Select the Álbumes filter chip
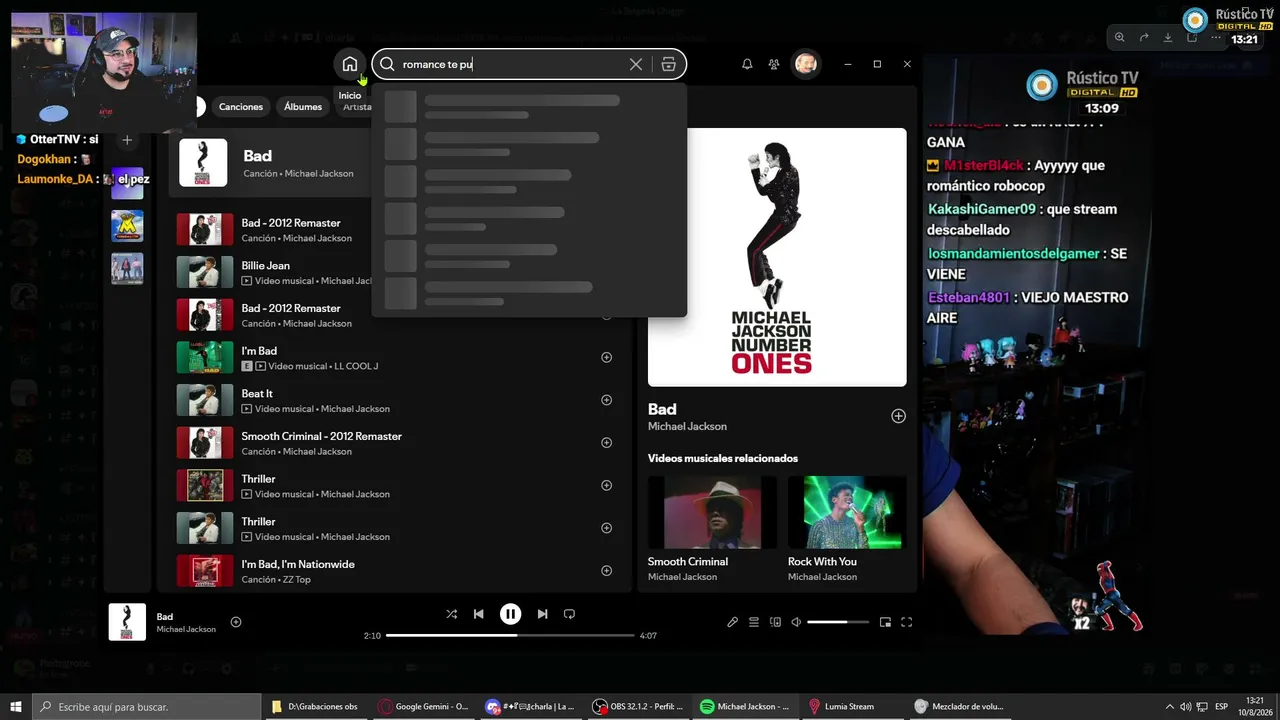This screenshot has height=720, width=1280. 303,107
